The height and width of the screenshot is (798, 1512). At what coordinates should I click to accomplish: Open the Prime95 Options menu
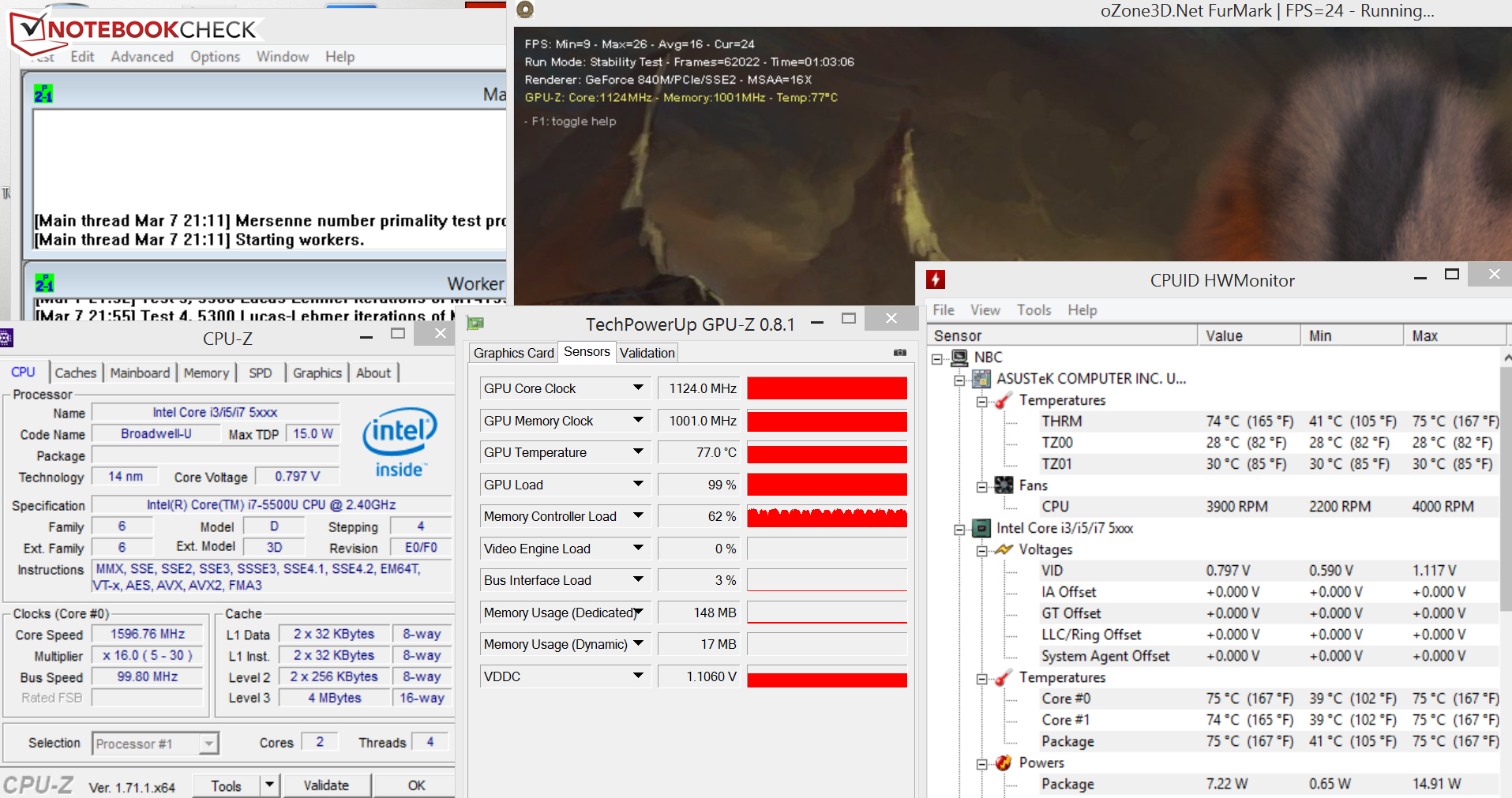215,57
